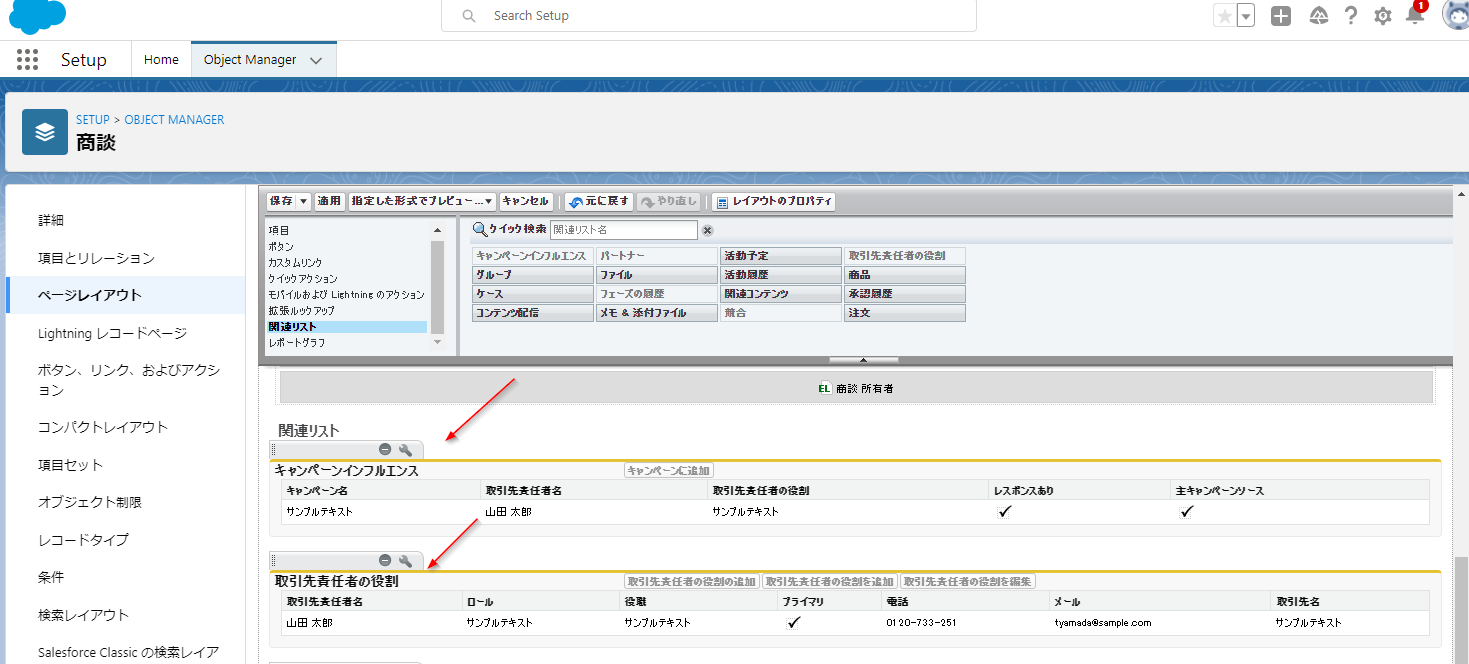This screenshot has height=664, width=1469.
Task: Follow the OBJECT MANAGER breadcrumb link
Action: point(174,119)
